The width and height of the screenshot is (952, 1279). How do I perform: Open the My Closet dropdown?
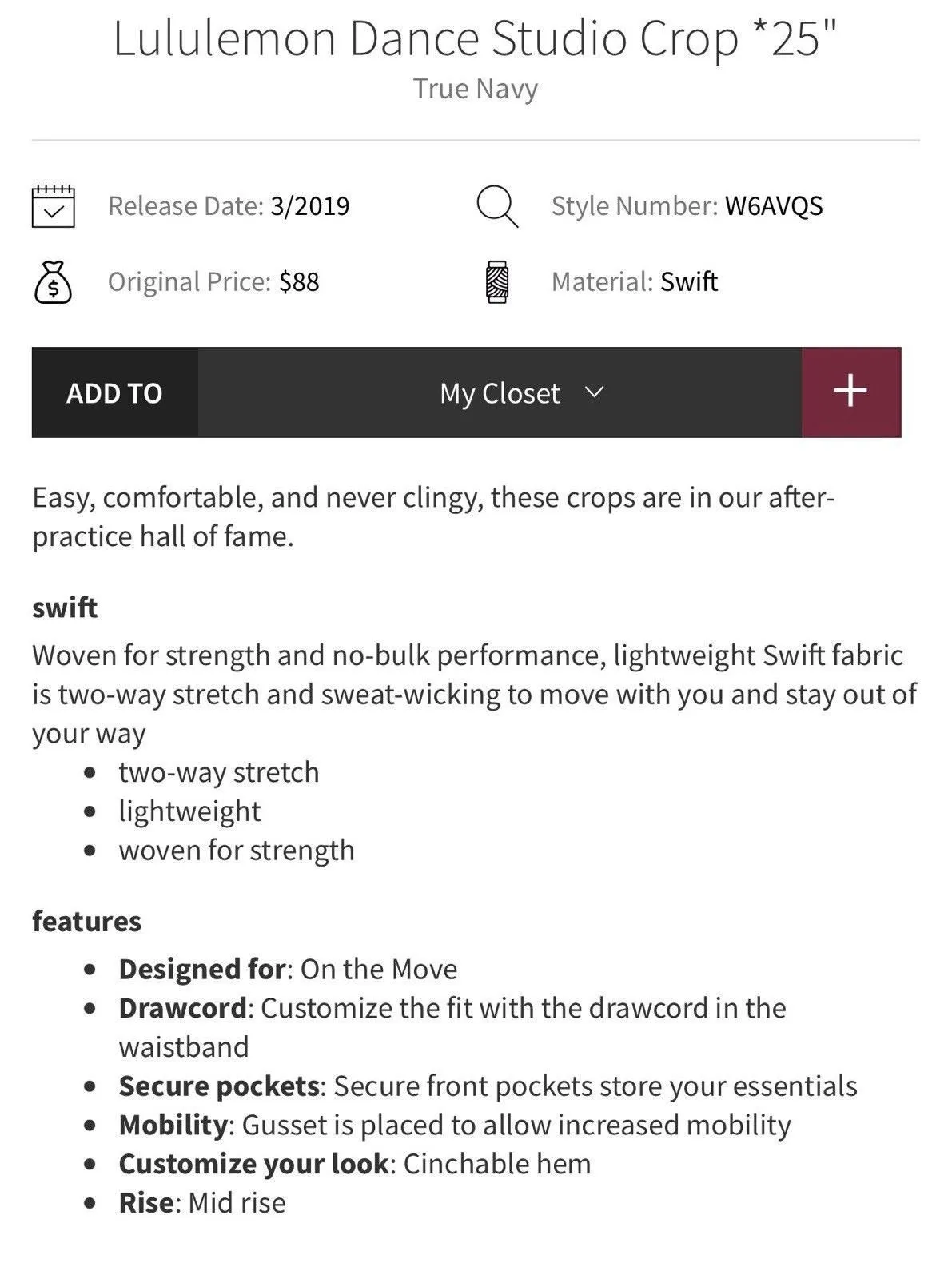(500, 392)
